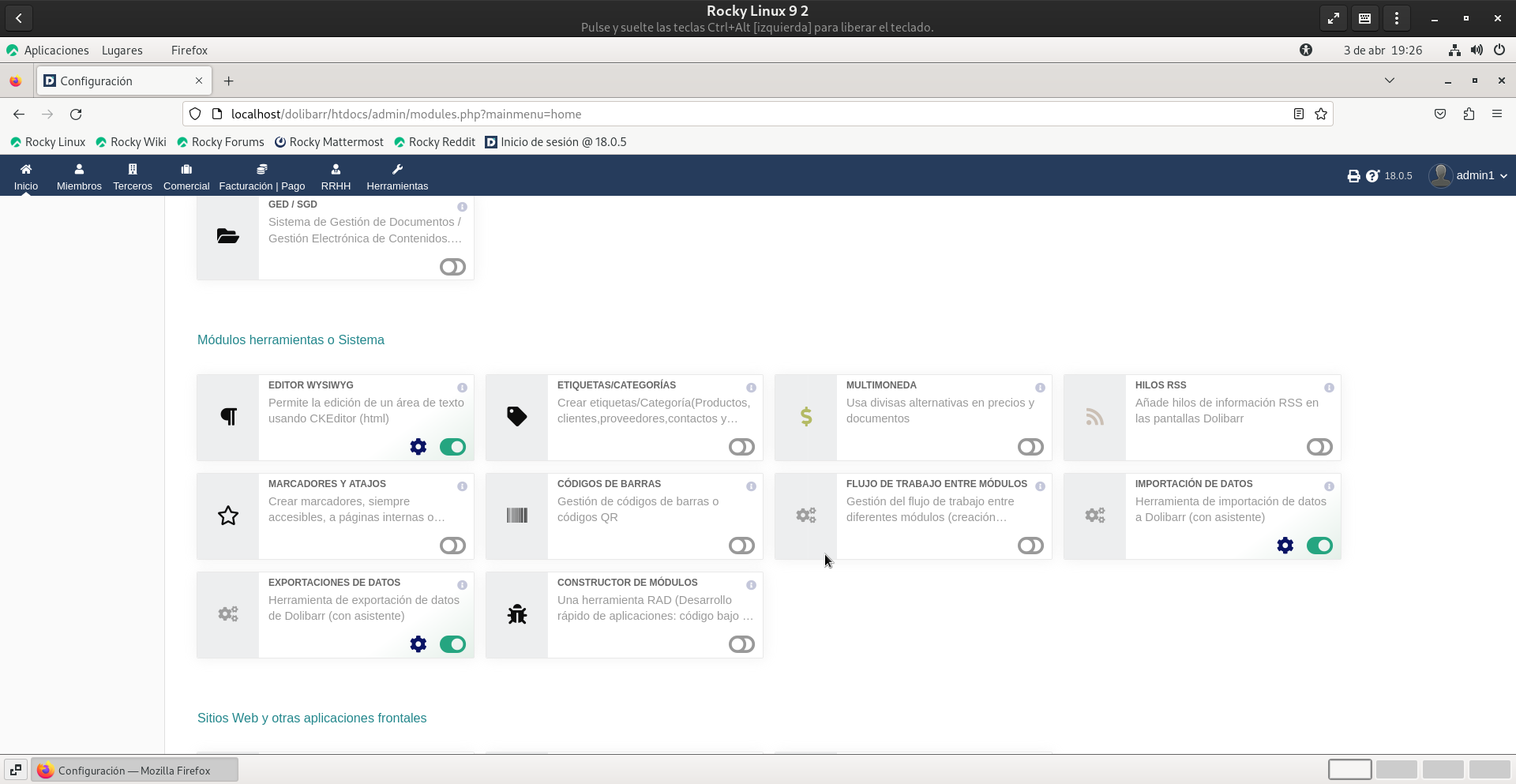Open settings gear for Editor WYSIWYG module
This screenshot has height=784, width=1516.
[418, 447]
